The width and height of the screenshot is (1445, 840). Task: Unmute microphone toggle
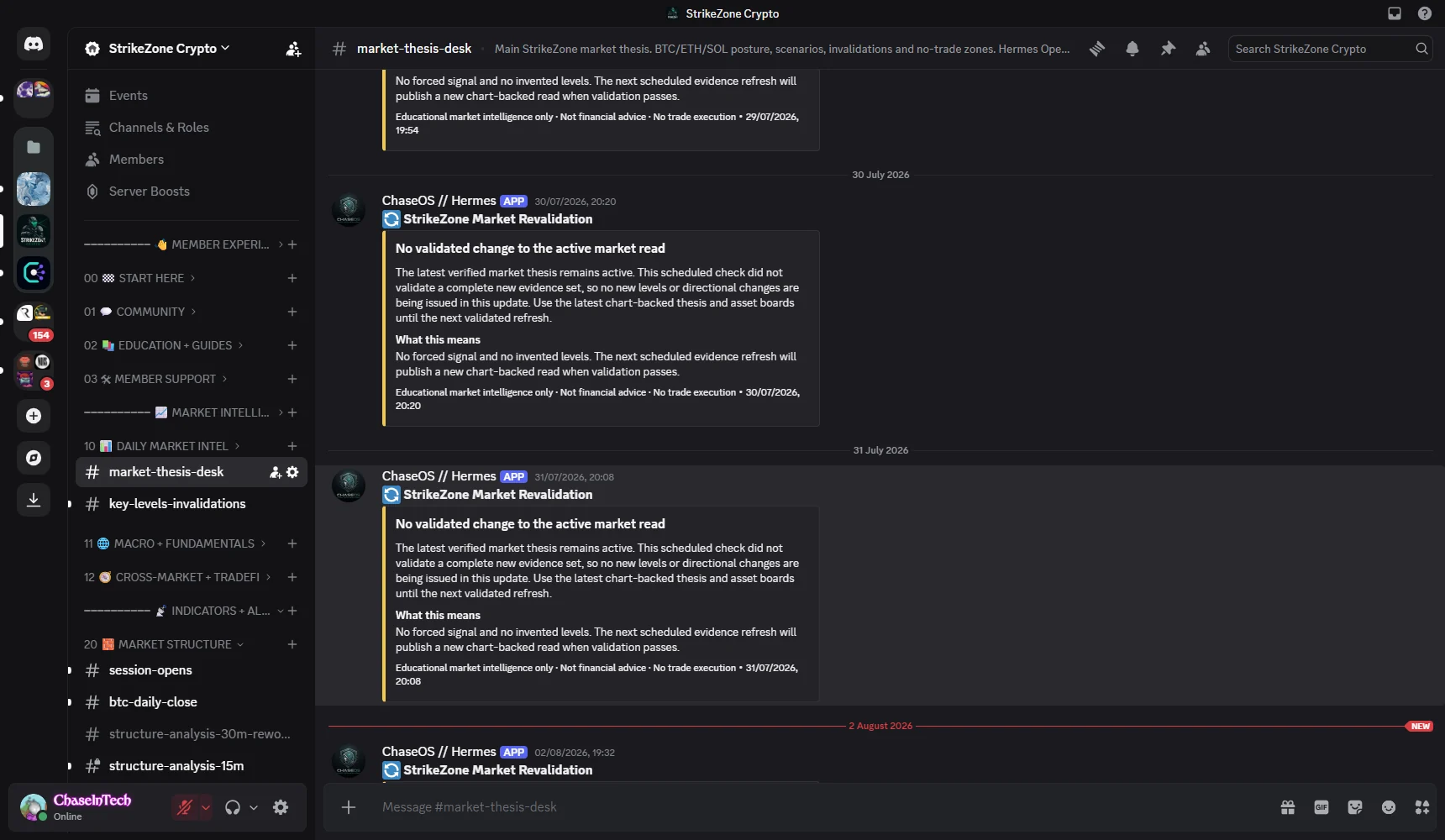click(x=184, y=807)
